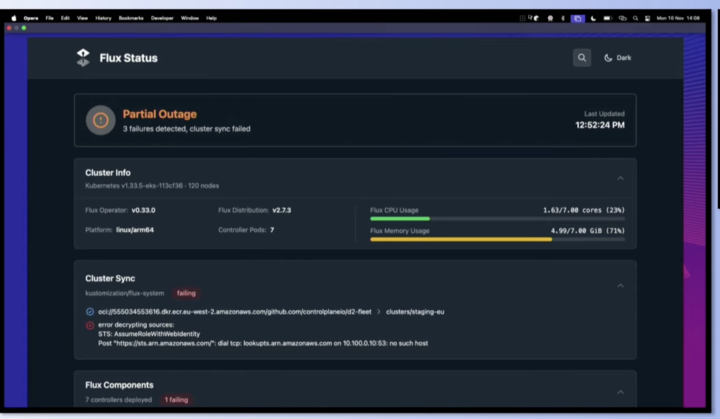Collapse the Cluster Info section

(x=619, y=178)
